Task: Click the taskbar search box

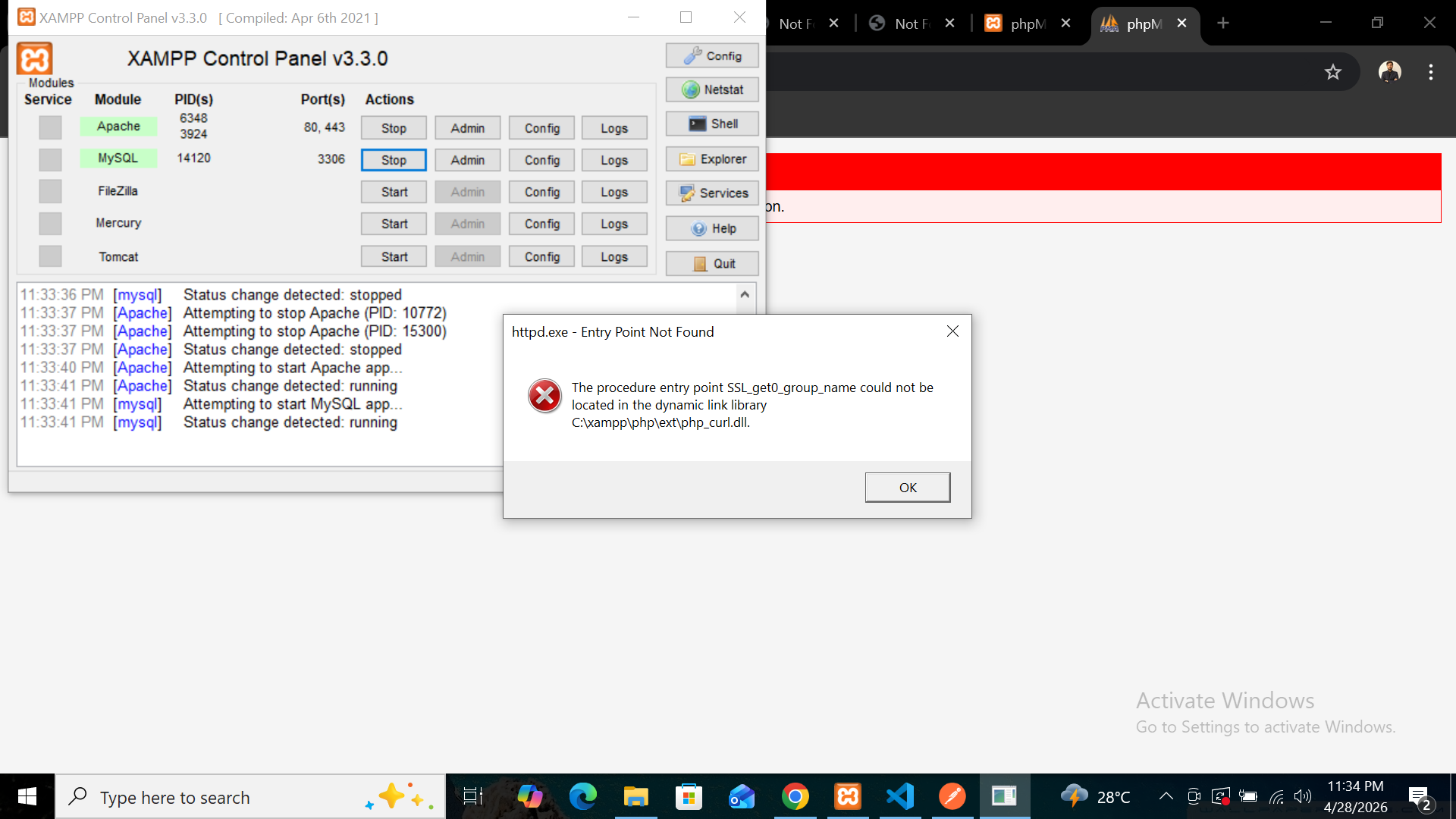Action: pos(250,797)
